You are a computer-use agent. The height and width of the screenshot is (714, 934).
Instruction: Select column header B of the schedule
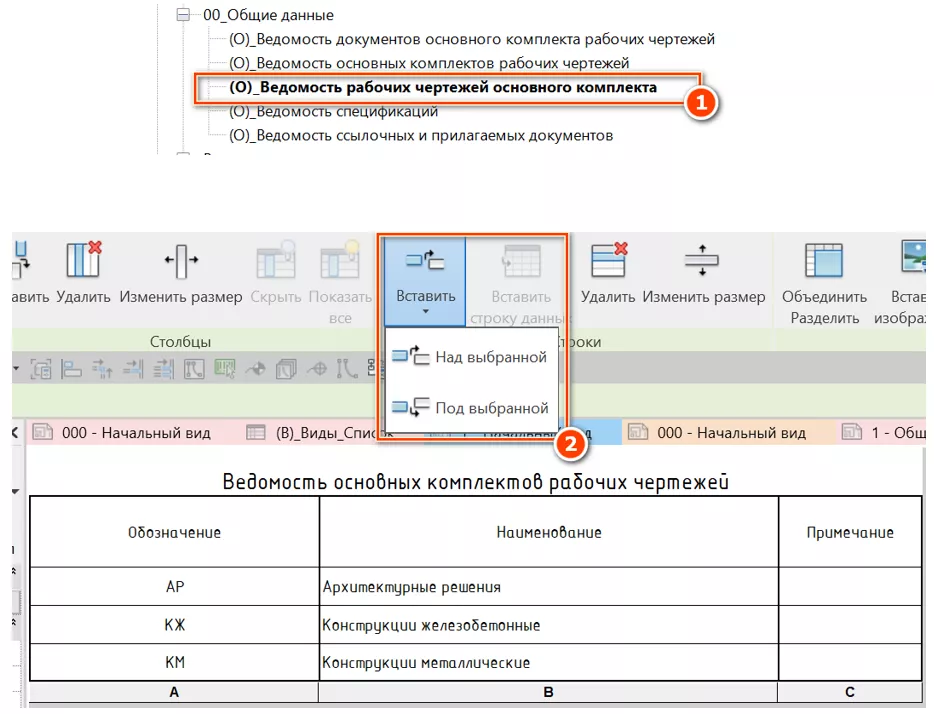(x=547, y=692)
